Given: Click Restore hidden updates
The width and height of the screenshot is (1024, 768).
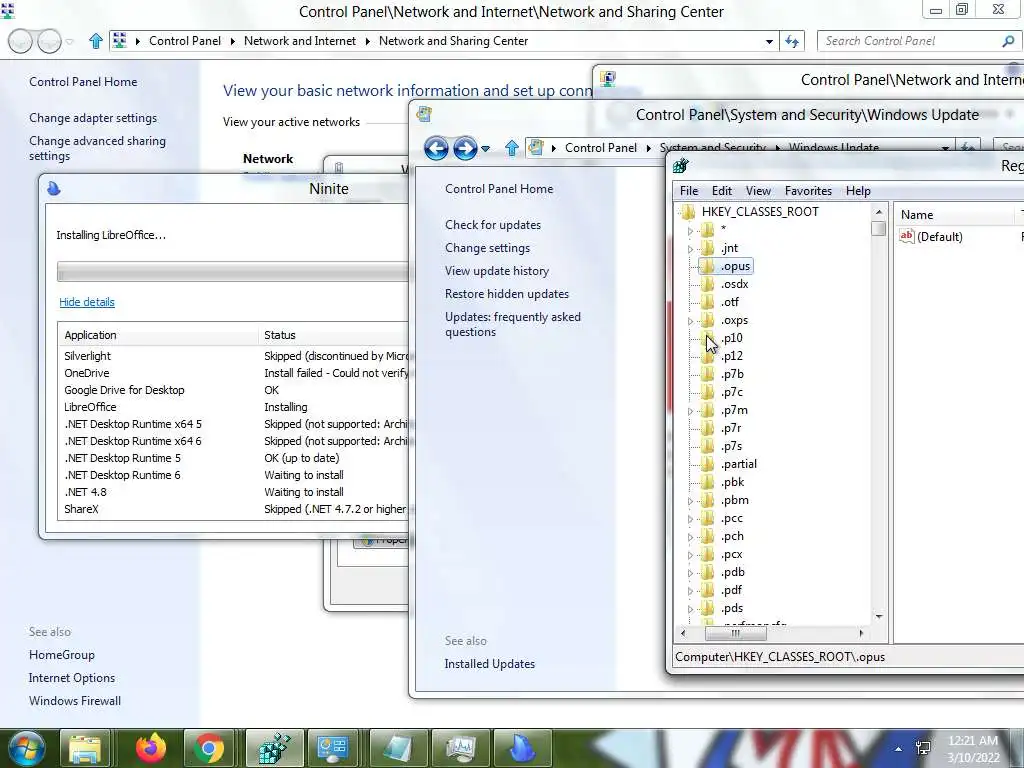Looking at the screenshot, I should (507, 294).
